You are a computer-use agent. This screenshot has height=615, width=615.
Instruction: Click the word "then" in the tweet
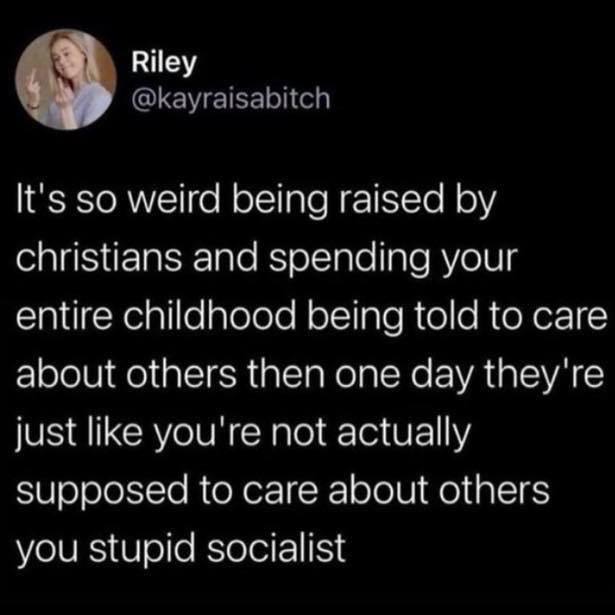point(284,374)
